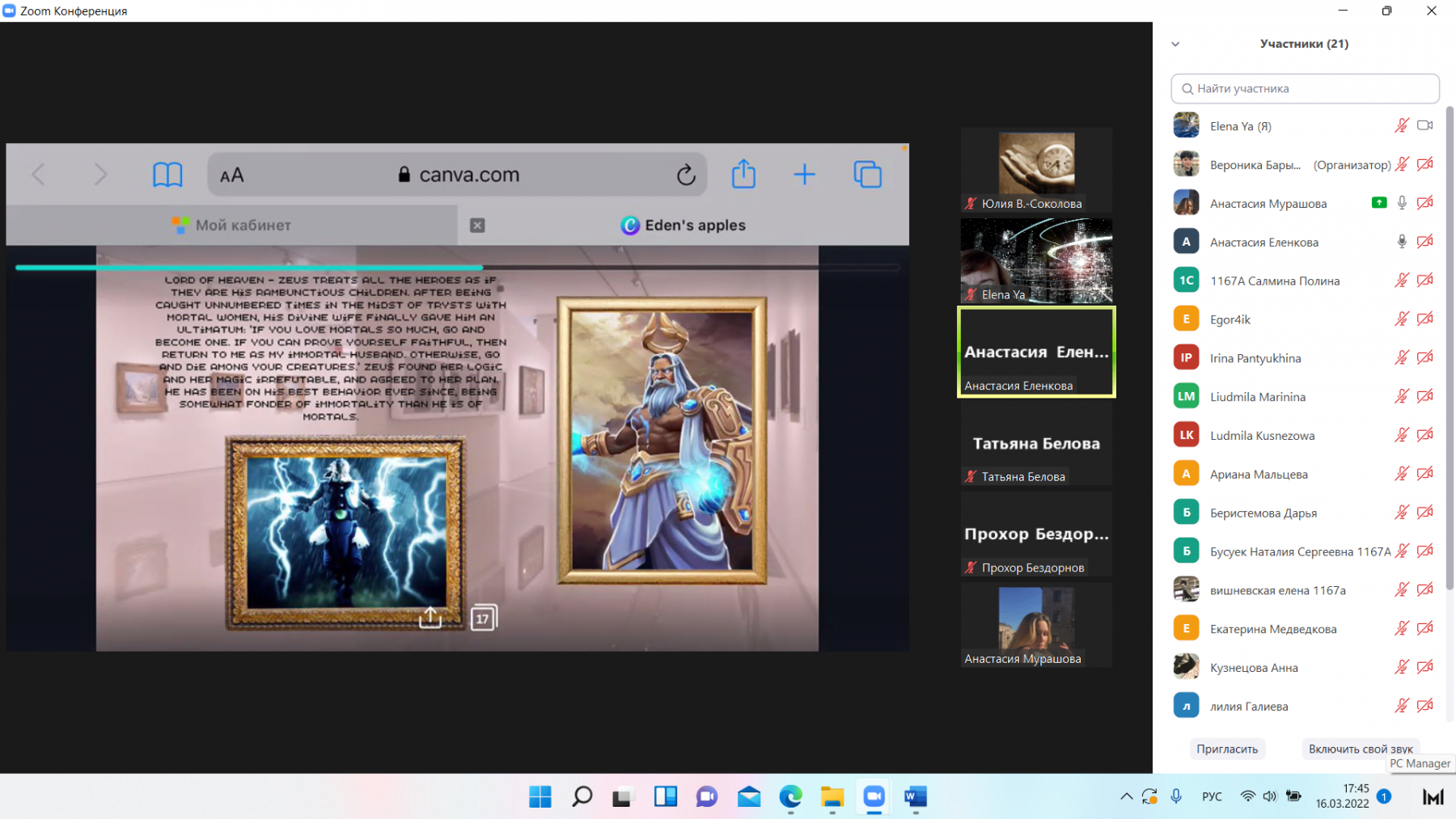Click the lightning Zeus framed image

[345, 533]
